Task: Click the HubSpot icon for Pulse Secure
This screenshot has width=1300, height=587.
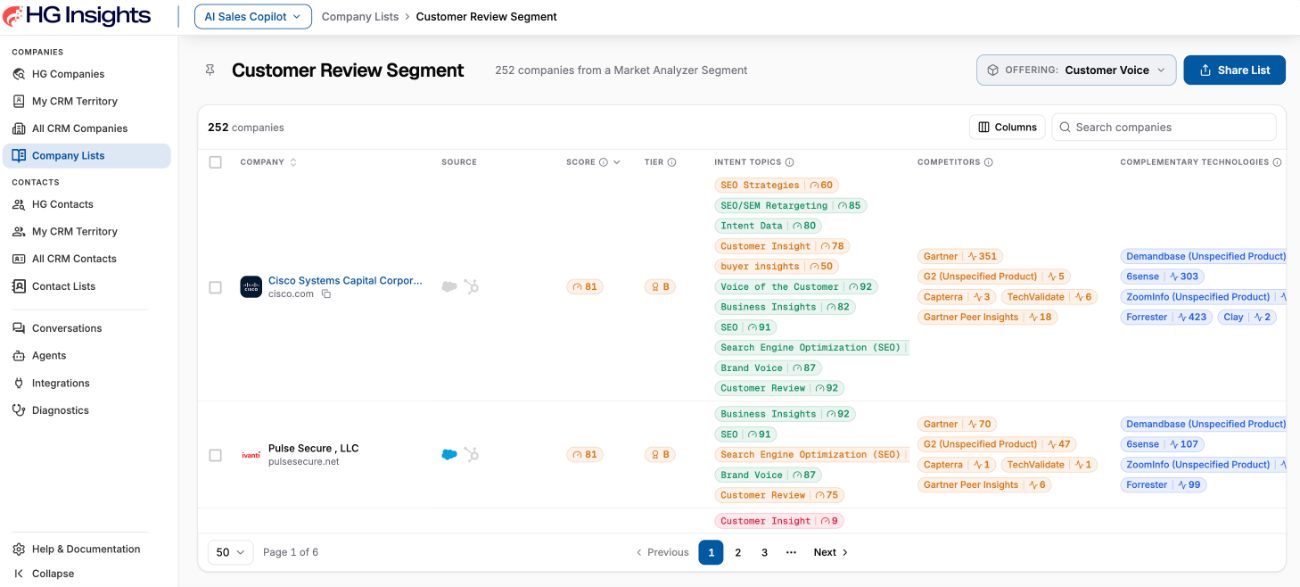Action: pyautogui.click(x=472, y=454)
